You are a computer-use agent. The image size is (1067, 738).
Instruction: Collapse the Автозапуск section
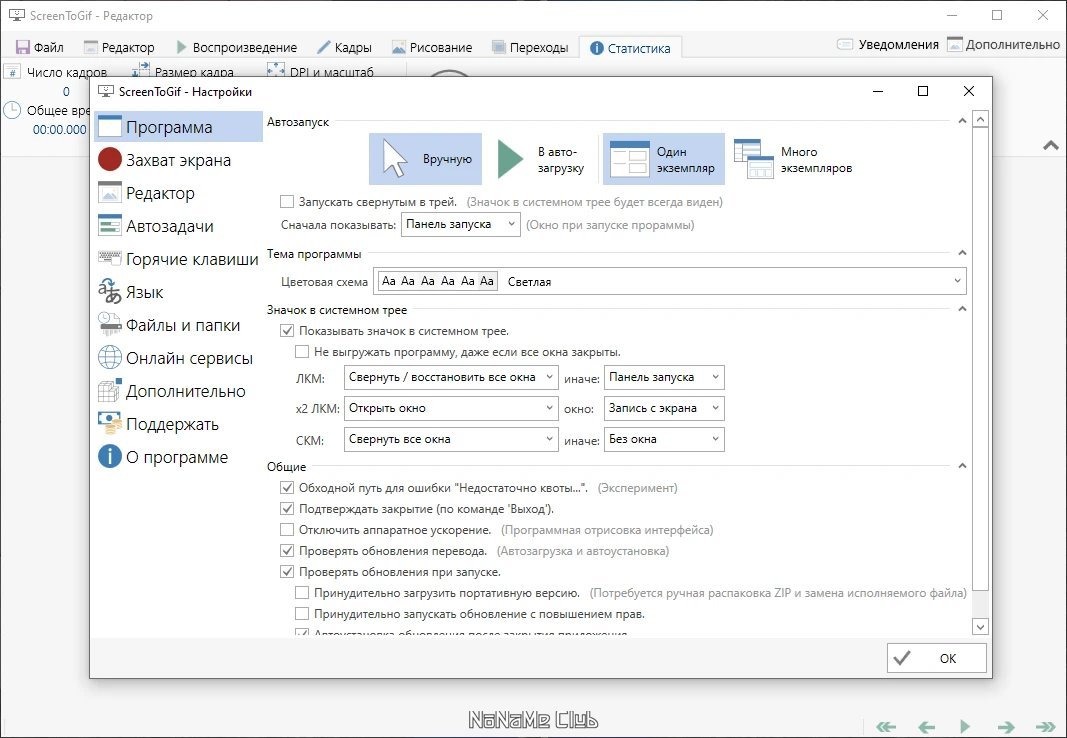click(962, 121)
